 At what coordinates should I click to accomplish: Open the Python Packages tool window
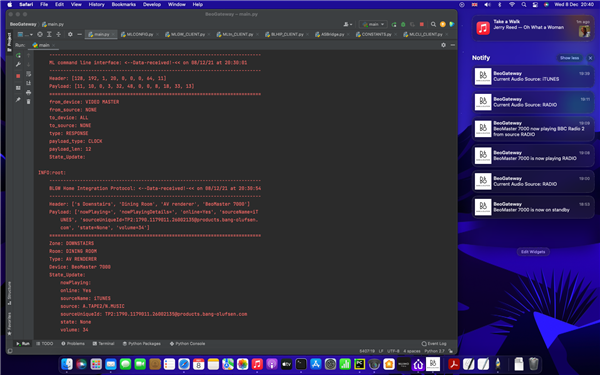(142, 344)
